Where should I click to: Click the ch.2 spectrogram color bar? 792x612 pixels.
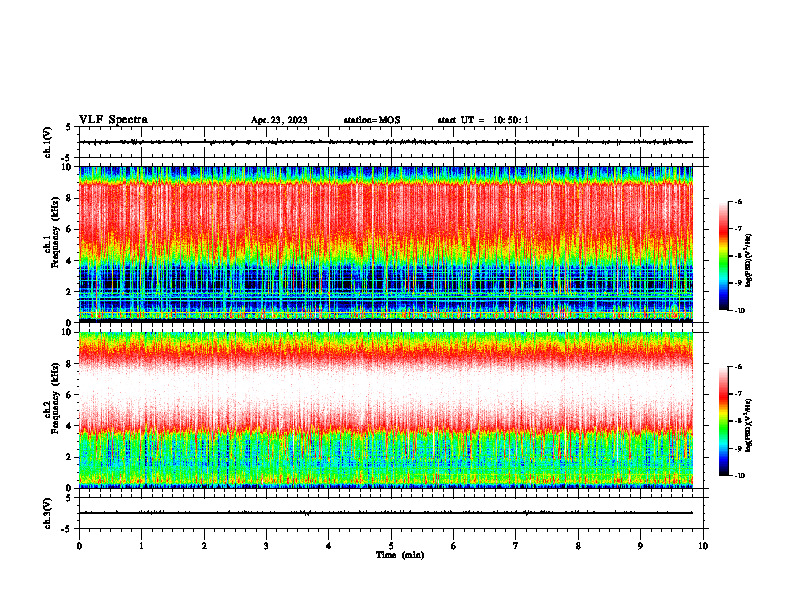723,421
